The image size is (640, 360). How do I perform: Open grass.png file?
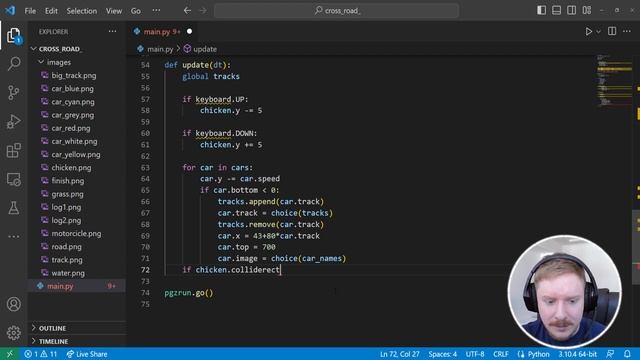(67, 194)
